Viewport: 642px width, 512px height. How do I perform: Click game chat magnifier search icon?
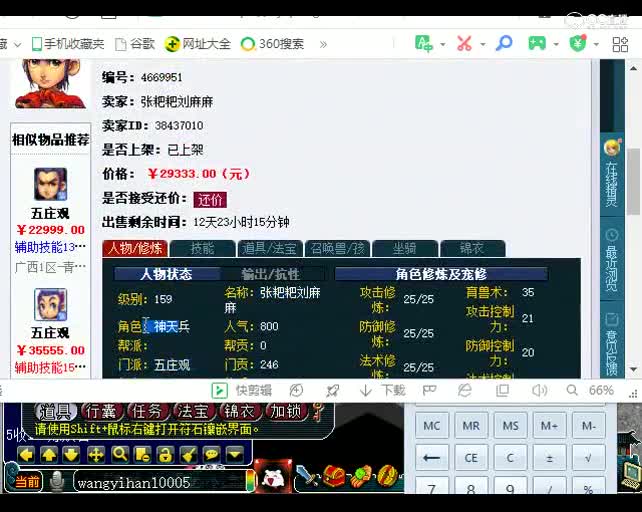[x=120, y=455]
